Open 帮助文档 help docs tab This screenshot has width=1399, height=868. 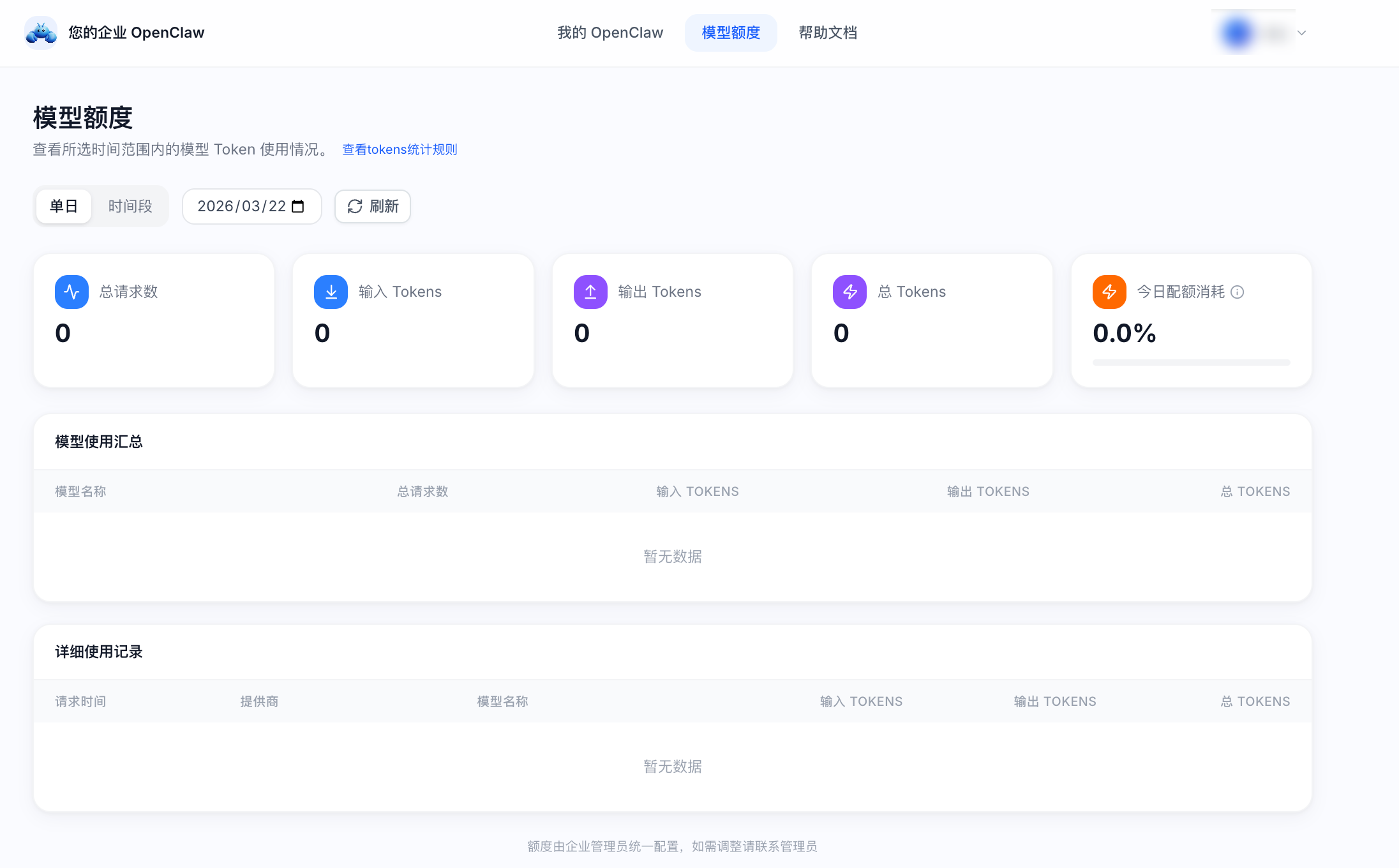coord(828,33)
